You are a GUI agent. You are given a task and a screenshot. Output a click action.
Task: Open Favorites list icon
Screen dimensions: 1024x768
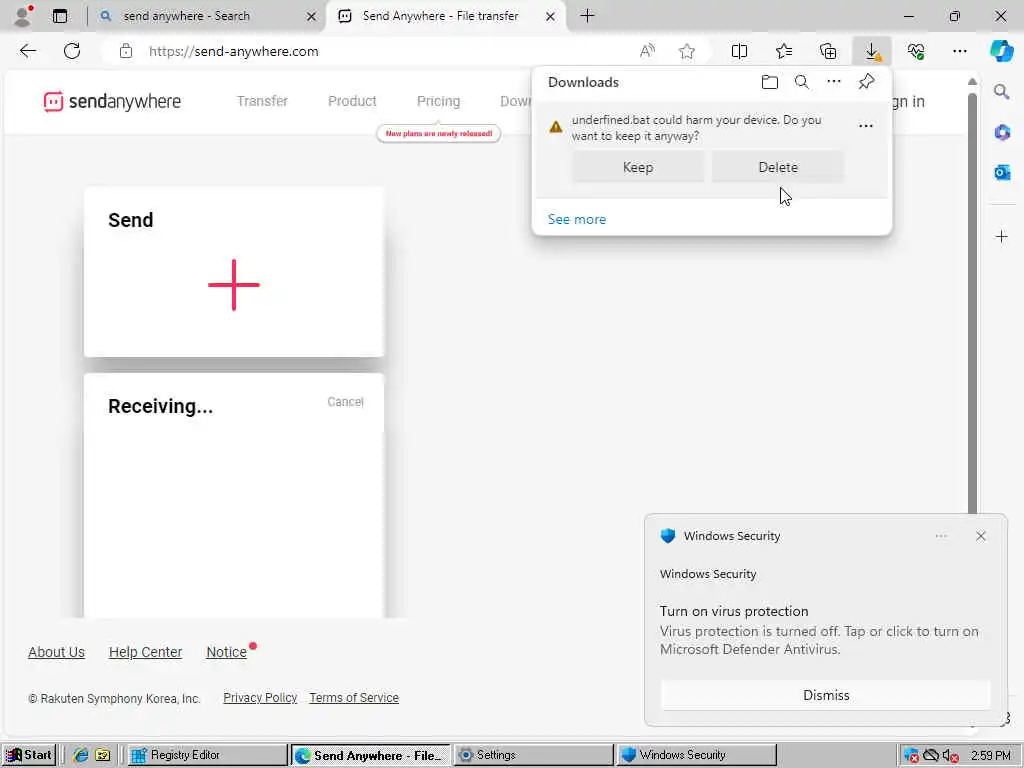coord(784,51)
